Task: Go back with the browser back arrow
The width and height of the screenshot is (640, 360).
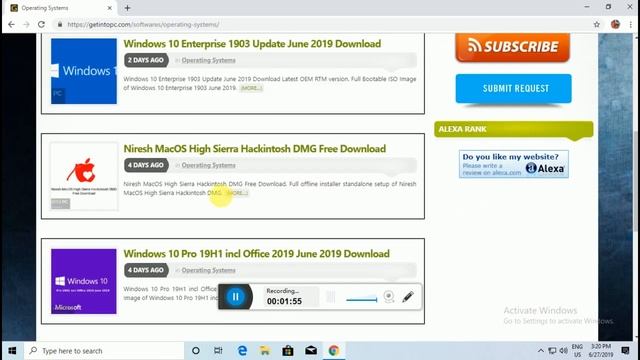Action: (11, 24)
